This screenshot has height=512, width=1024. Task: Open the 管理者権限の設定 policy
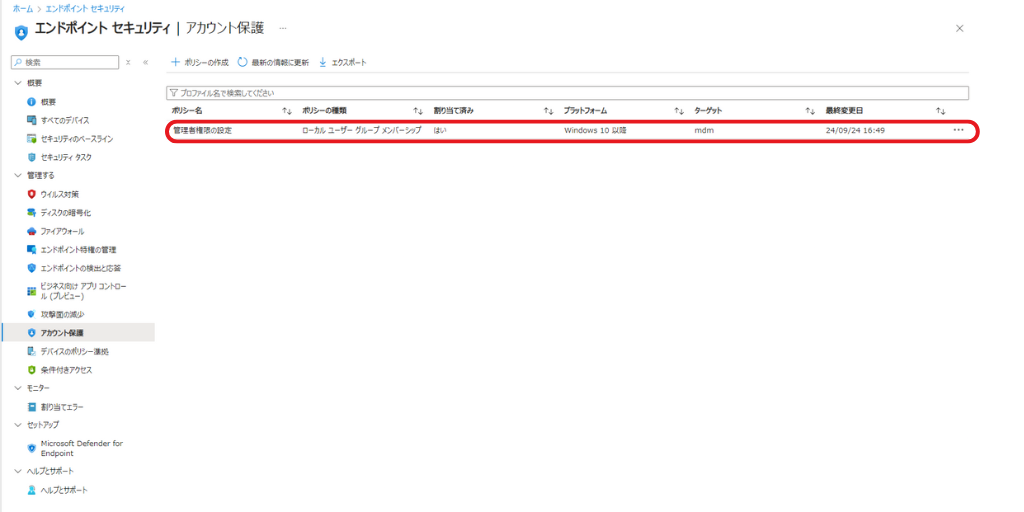point(202,130)
